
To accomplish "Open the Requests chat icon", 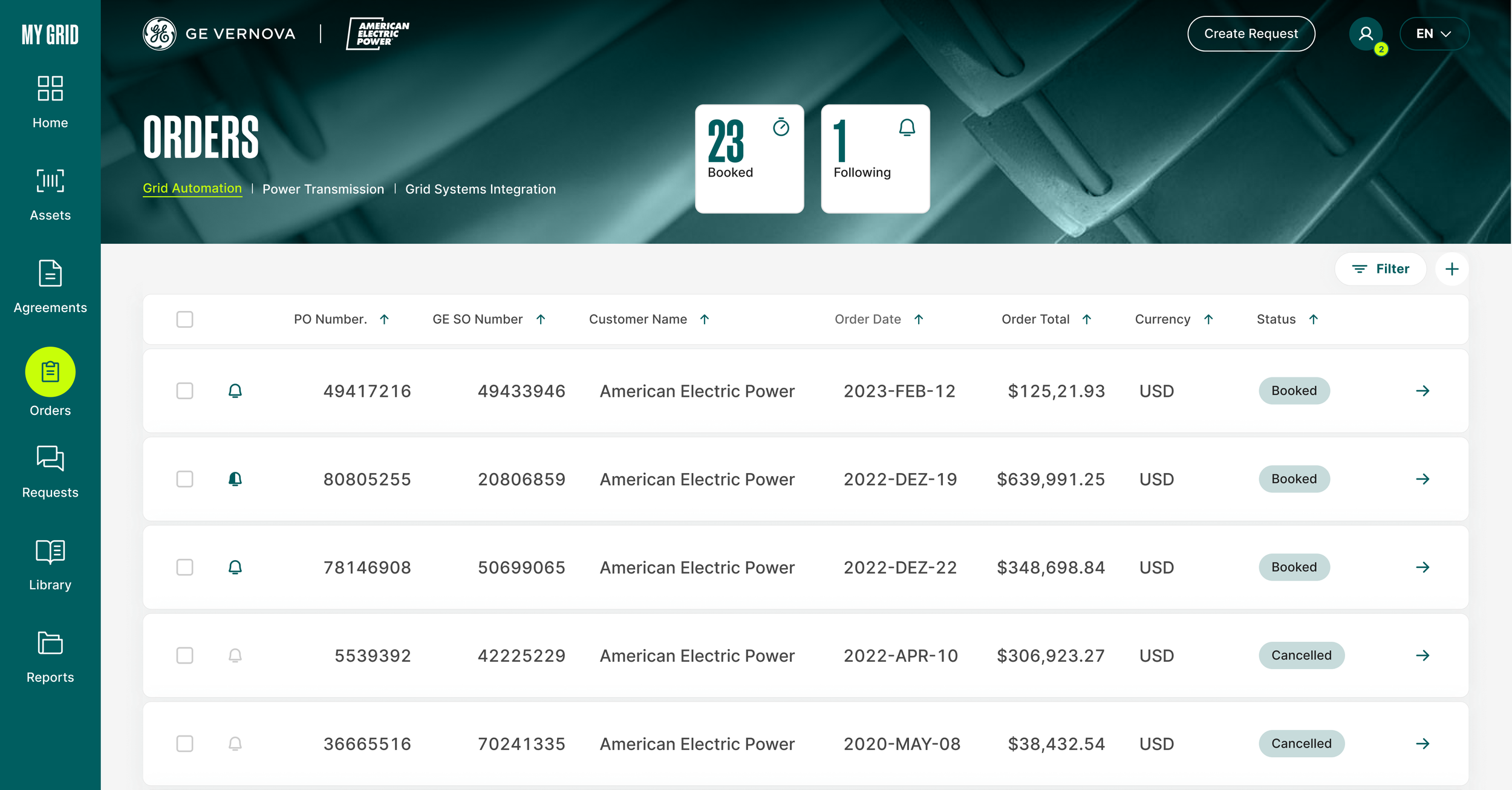I will [50, 459].
